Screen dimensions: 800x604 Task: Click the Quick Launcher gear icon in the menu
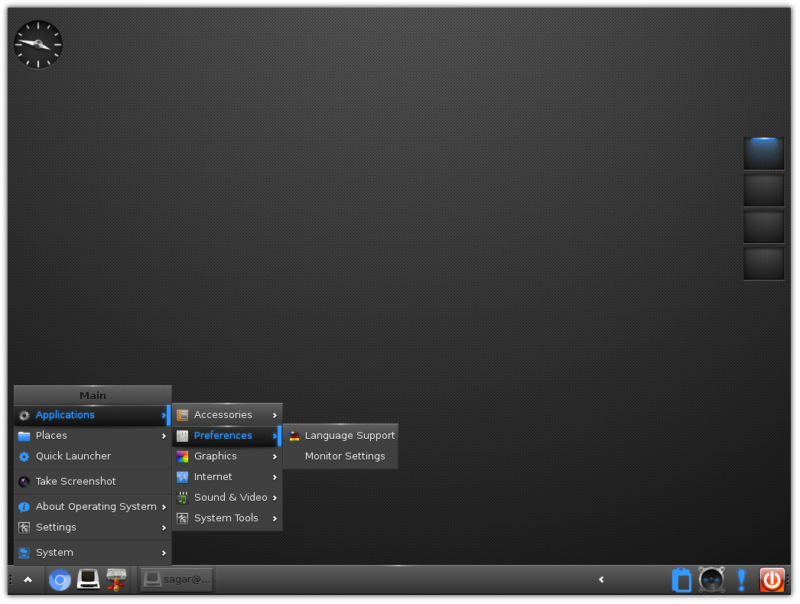tap(24, 456)
